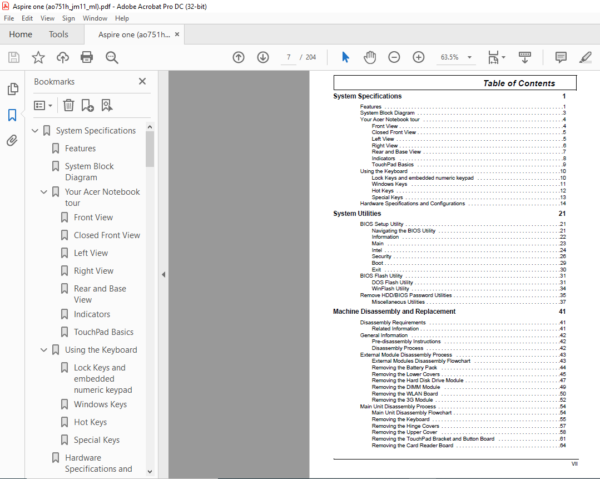This screenshot has height=479, width=600.
Task: Close the Aspire one document tab
Action: [x=177, y=34]
